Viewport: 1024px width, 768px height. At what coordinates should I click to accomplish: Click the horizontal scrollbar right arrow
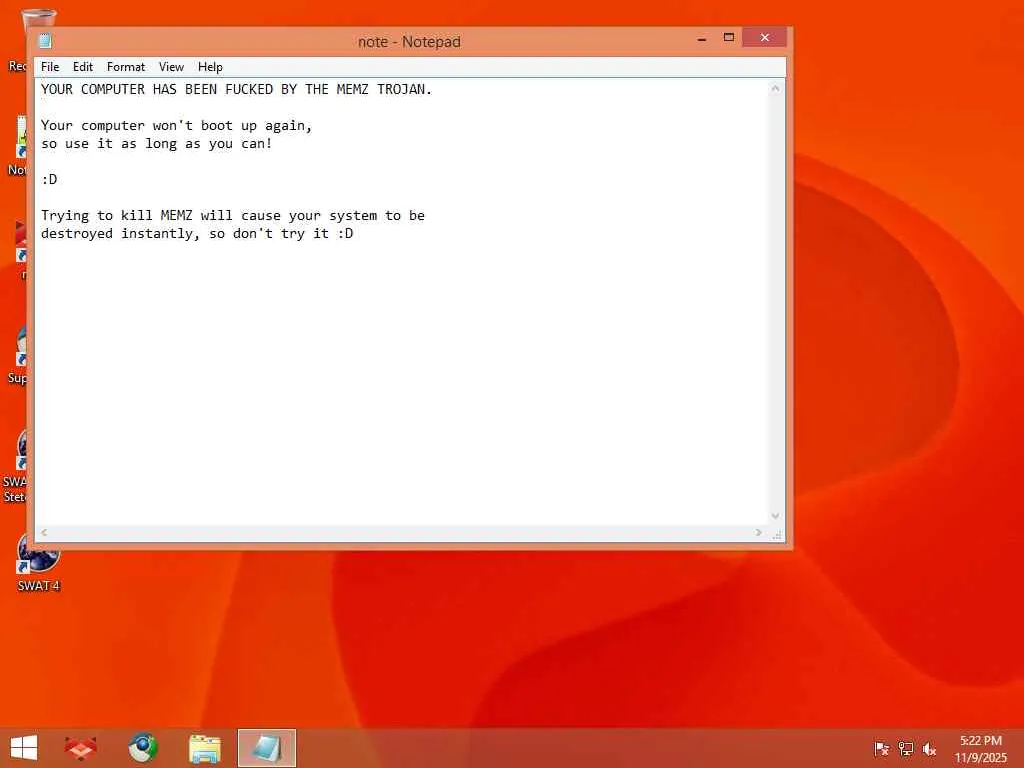(758, 533)
